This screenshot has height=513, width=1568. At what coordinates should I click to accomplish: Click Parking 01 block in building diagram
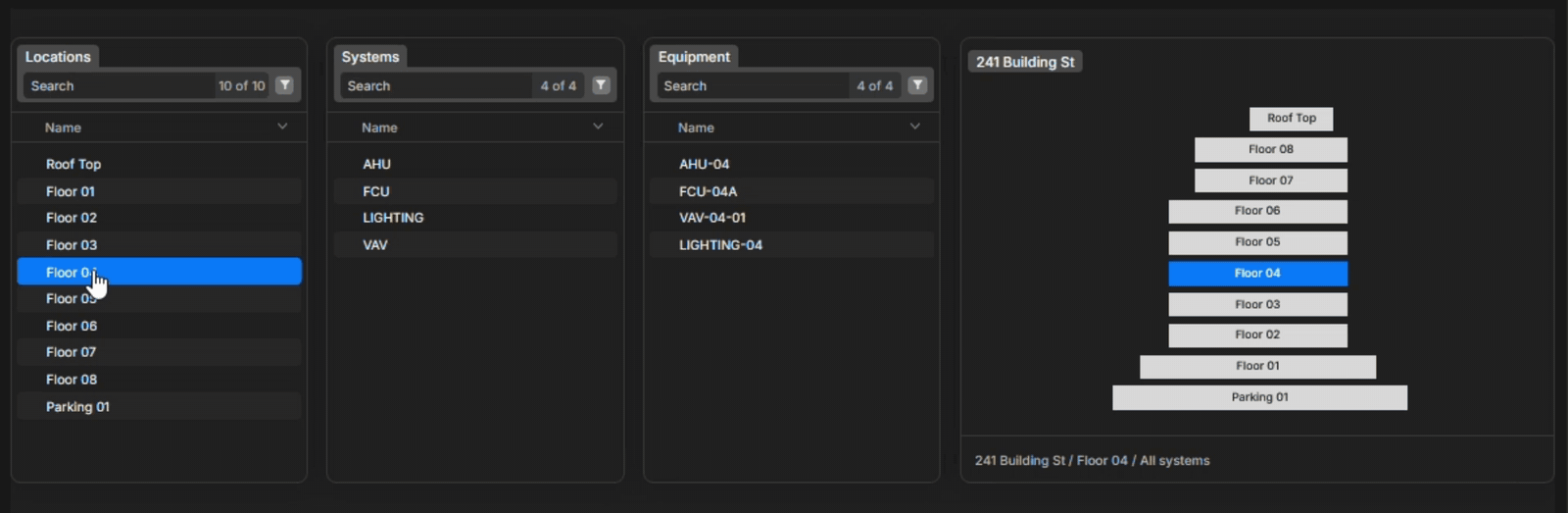click(1259, 397)
